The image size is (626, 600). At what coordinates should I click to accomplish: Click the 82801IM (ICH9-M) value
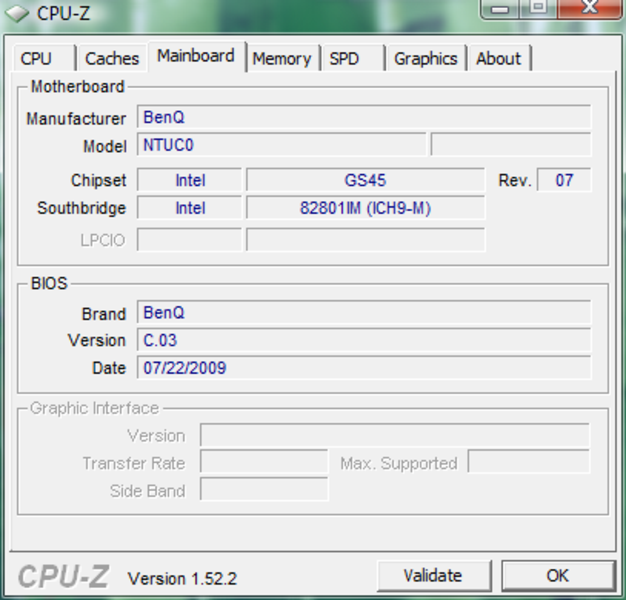(365, 208)
